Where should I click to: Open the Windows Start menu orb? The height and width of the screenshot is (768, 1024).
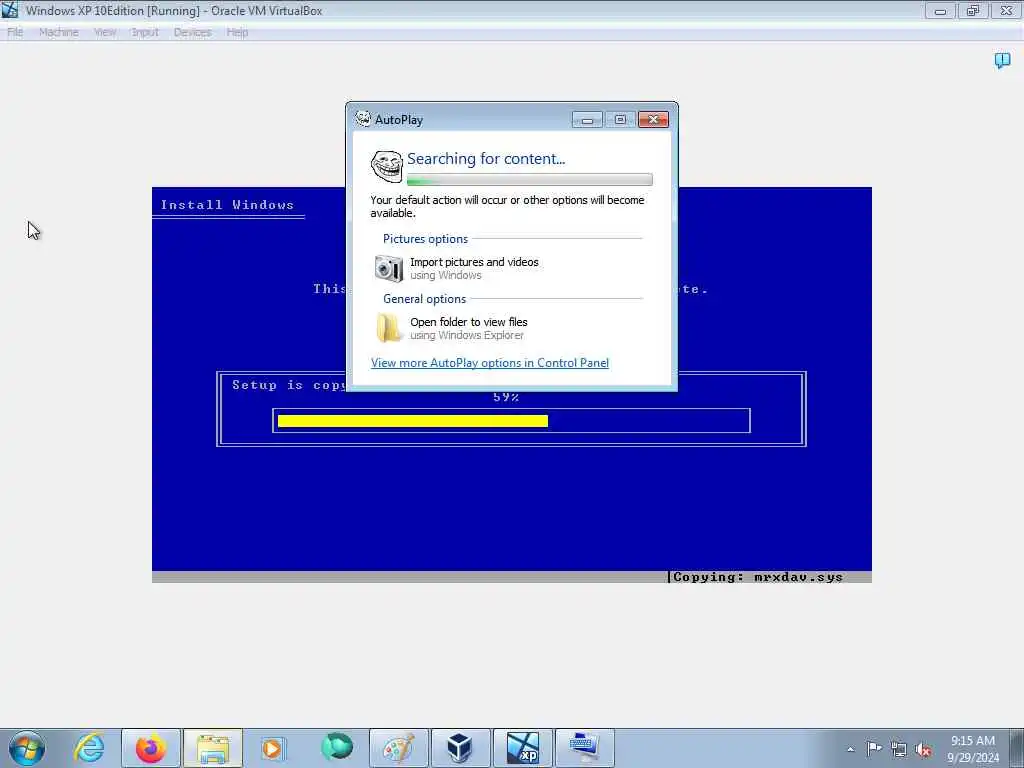click(x=27, y=748)
